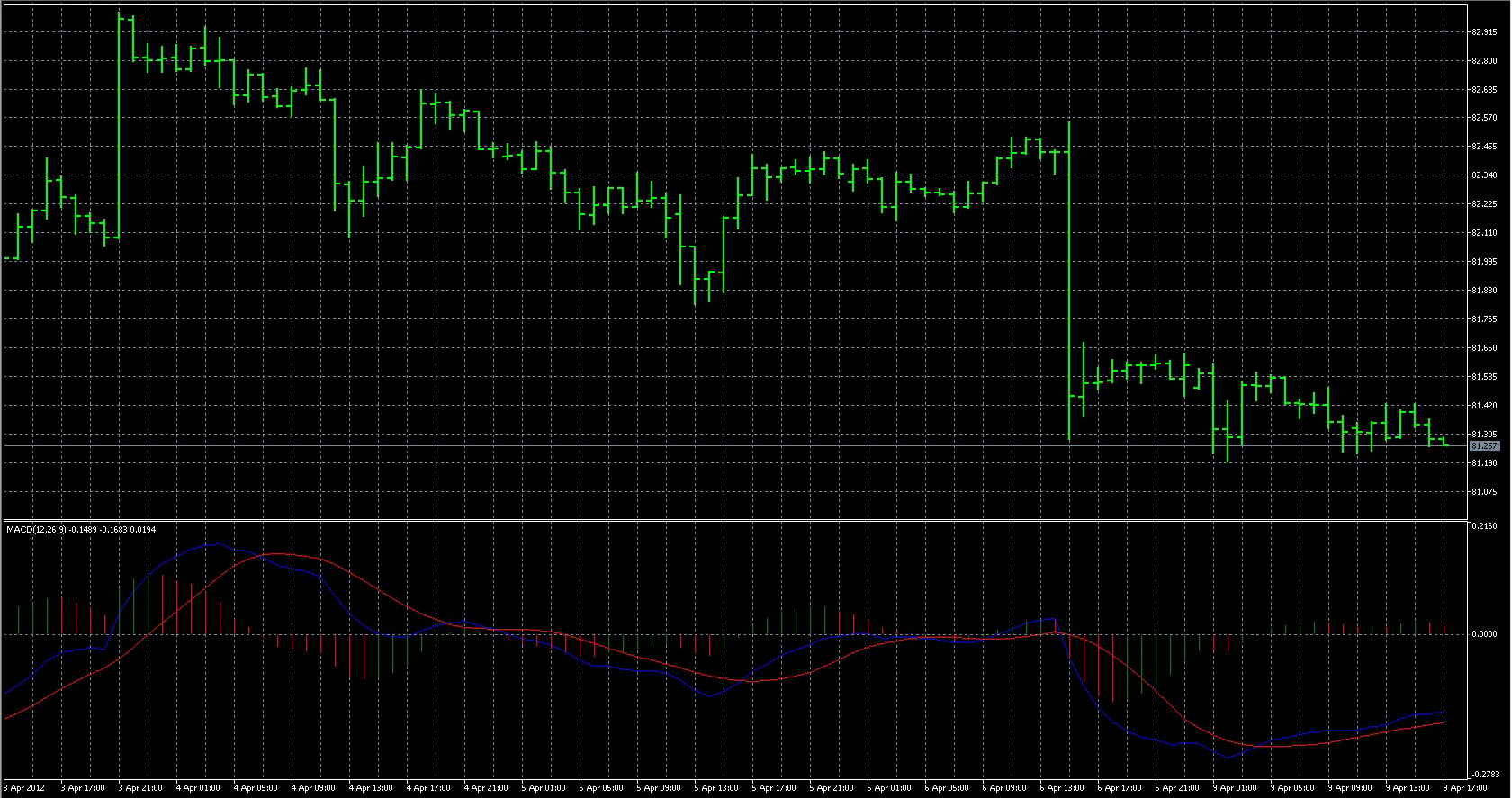Click the long drop bar at 6 Apr 13:00

tap(1069, 281)
